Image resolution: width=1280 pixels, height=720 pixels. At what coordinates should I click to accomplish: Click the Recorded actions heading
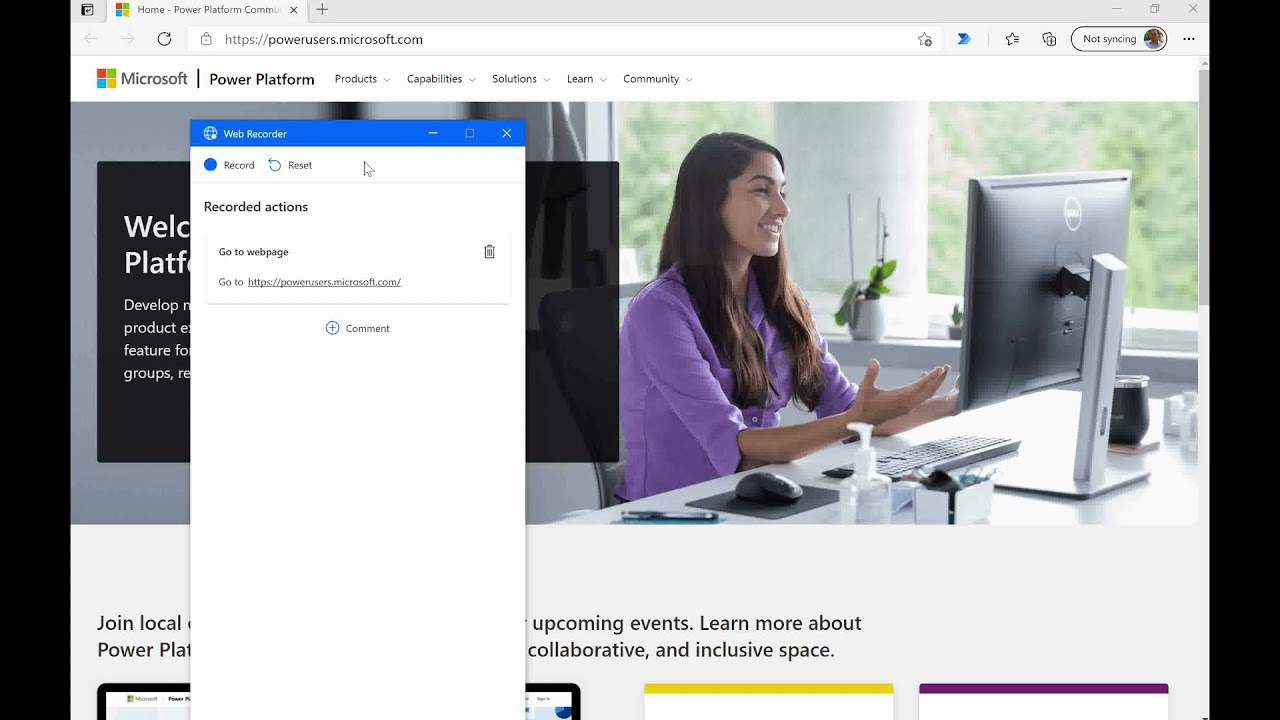tap(256, 207)
